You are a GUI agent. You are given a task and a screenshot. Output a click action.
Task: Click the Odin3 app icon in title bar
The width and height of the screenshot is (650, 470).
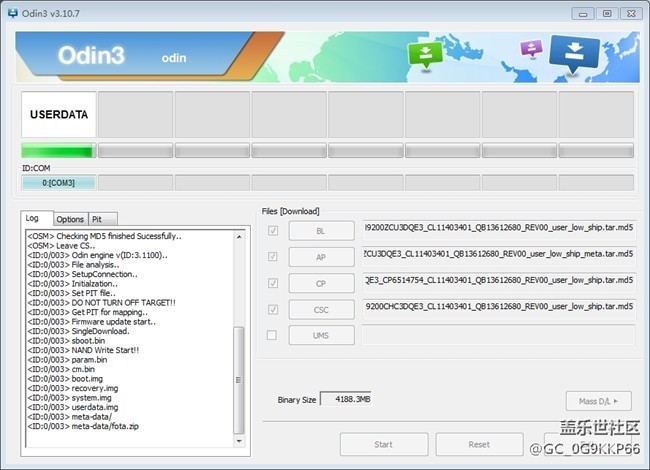(x=13, y=13)
